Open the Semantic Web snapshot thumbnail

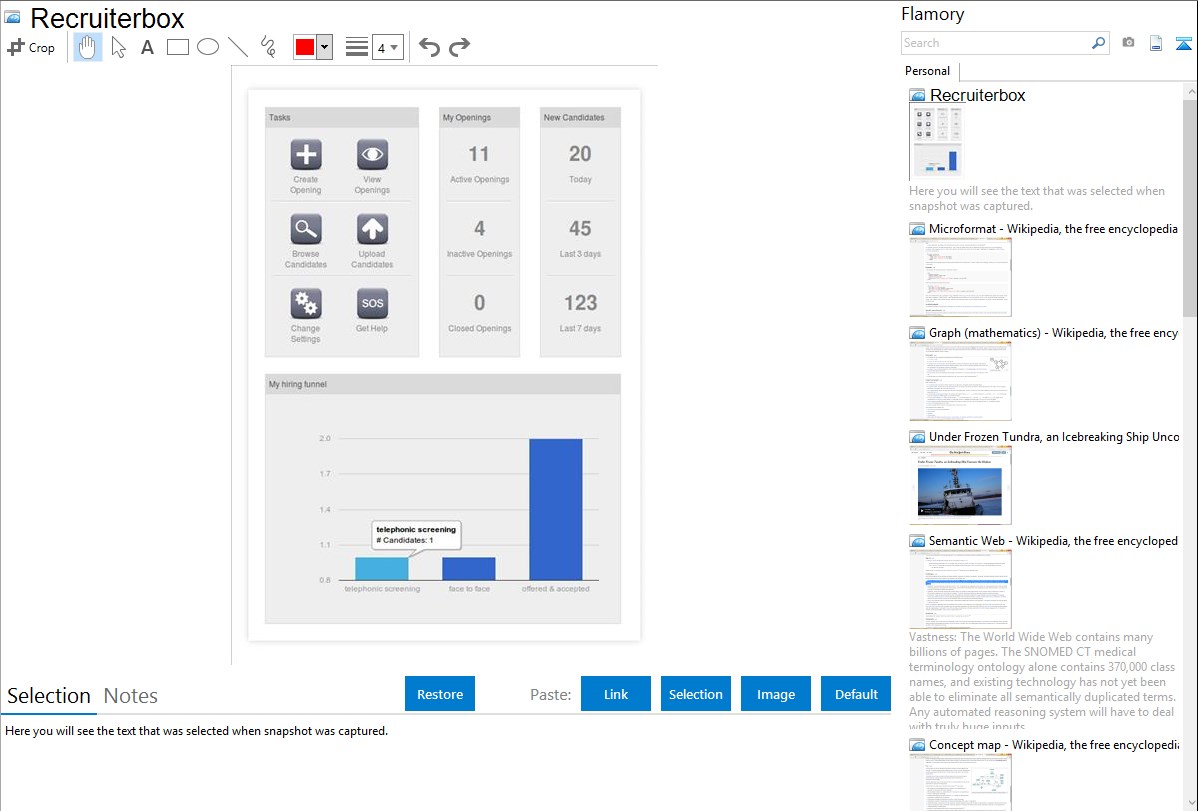[x=960, y=588]
